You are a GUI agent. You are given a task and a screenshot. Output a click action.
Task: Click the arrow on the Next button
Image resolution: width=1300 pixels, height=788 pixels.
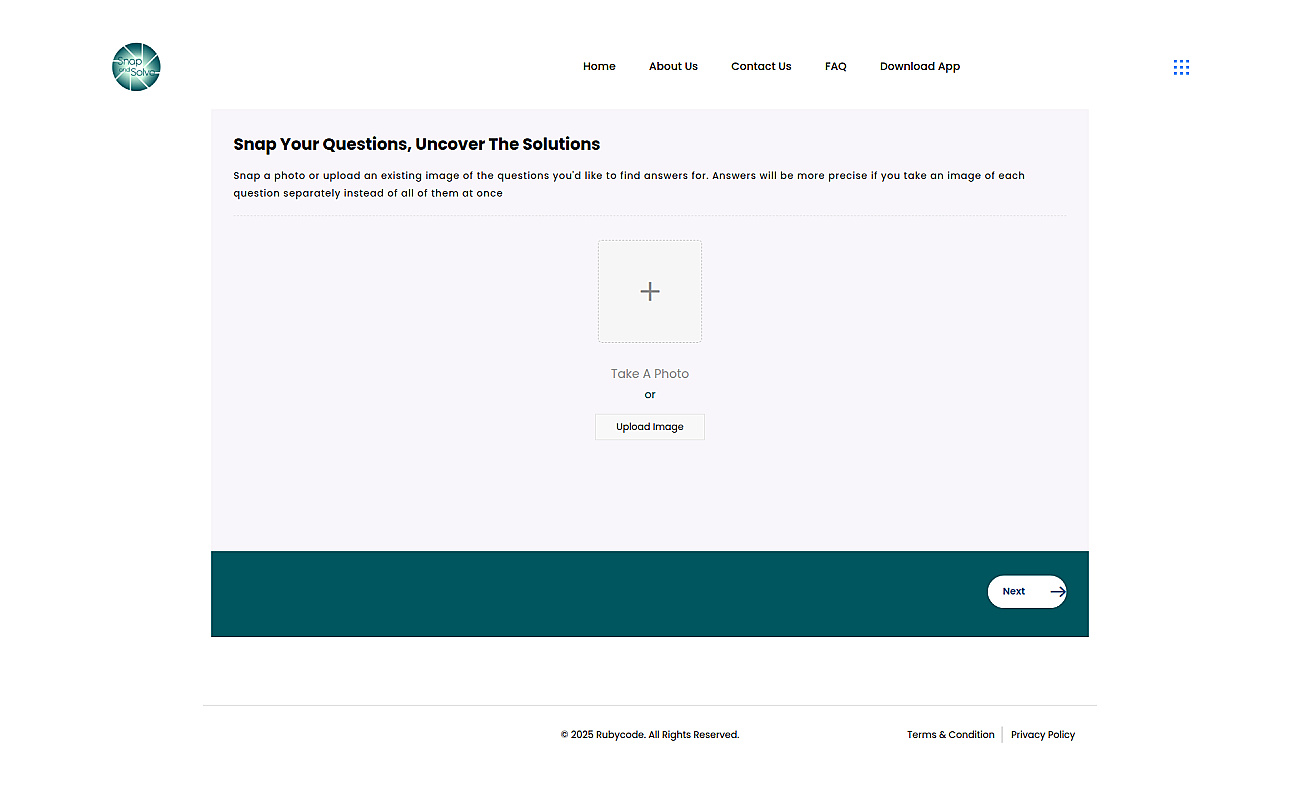[1058, 591]
